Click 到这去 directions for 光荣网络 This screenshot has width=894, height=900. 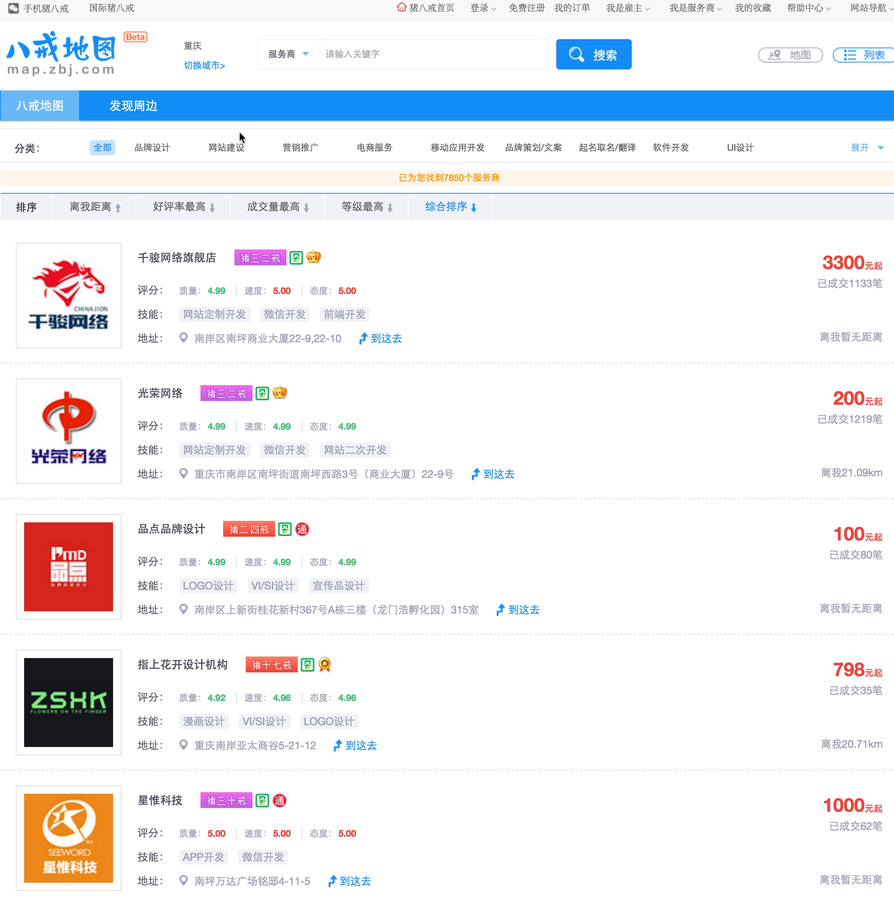pyautogui.click(x=492, y=474)
